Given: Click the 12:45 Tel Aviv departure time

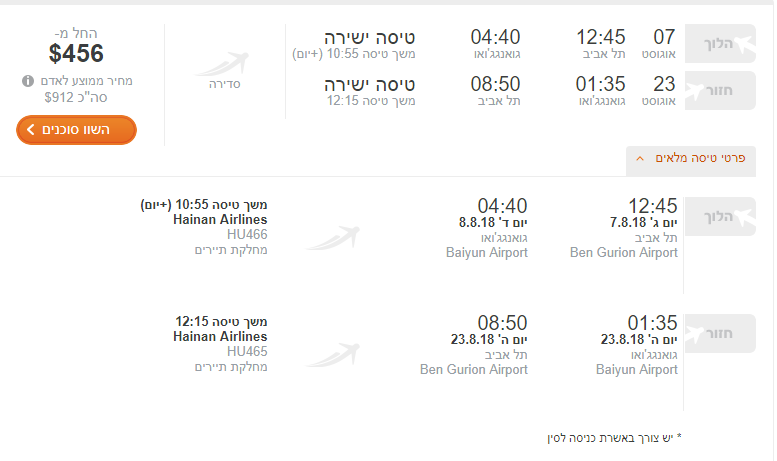Looking at the screenshot, I should [x=601, y=37].
